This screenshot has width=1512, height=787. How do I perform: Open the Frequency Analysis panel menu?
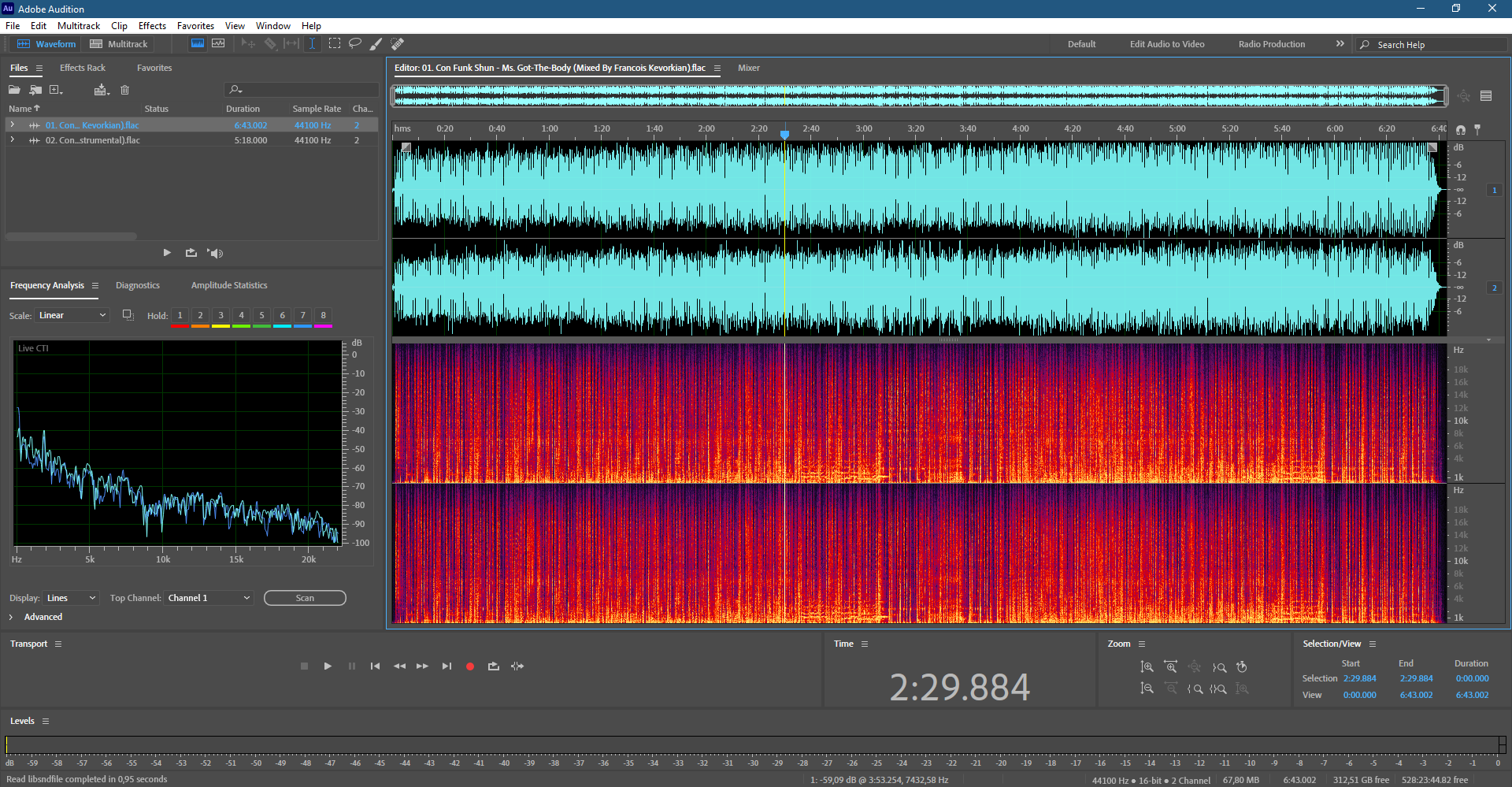point(95,286)
